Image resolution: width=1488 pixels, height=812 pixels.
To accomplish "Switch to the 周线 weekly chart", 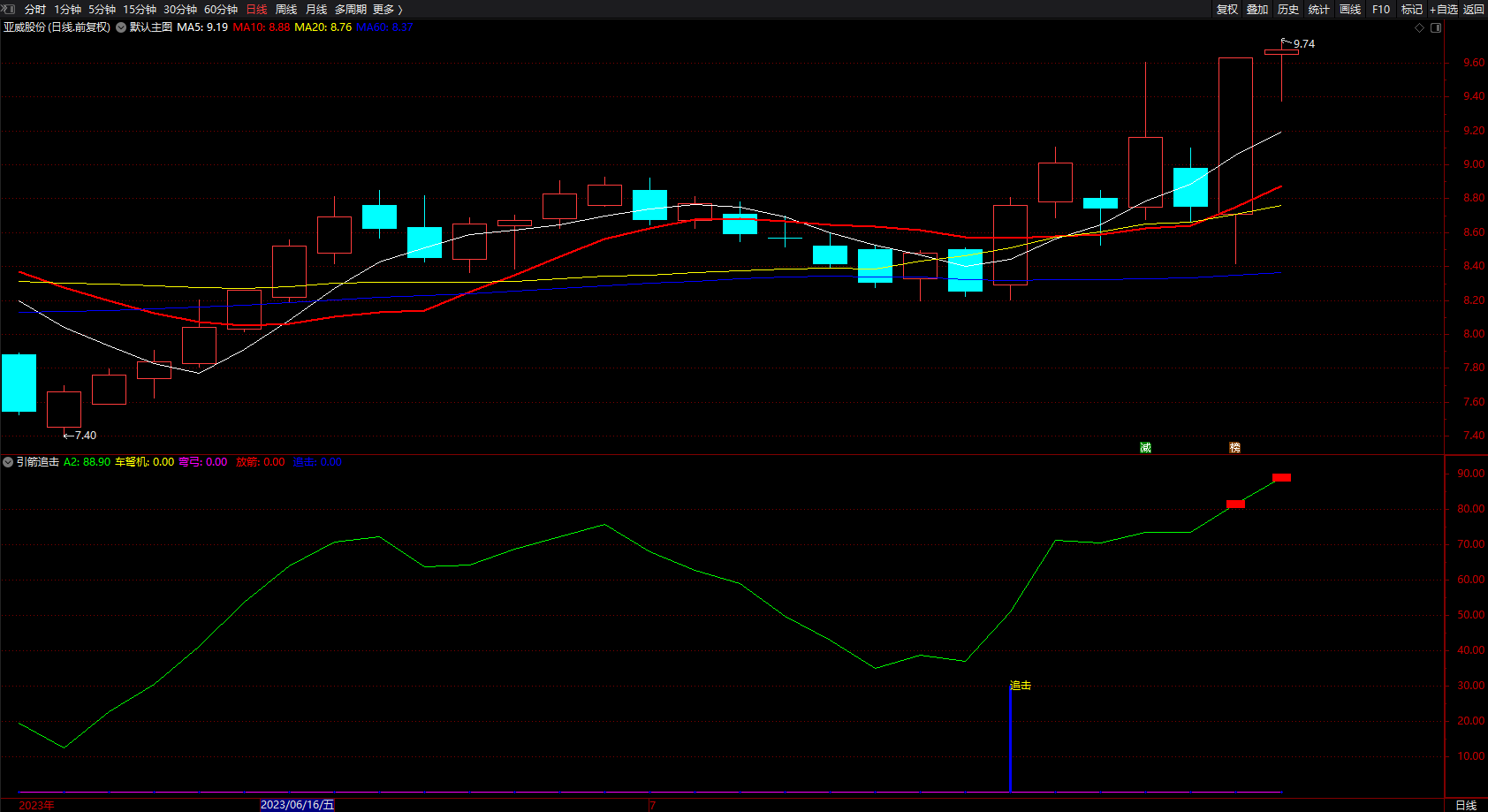I will click(286, 9).
